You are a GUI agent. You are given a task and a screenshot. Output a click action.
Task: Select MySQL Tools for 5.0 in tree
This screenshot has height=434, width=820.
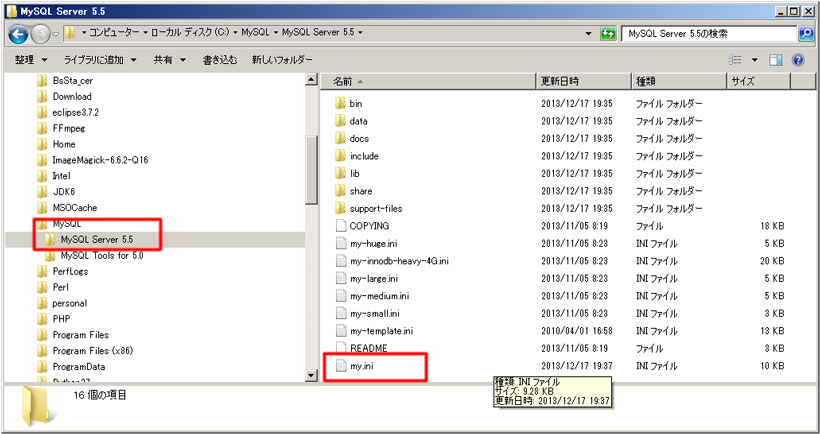click(101, 256)
